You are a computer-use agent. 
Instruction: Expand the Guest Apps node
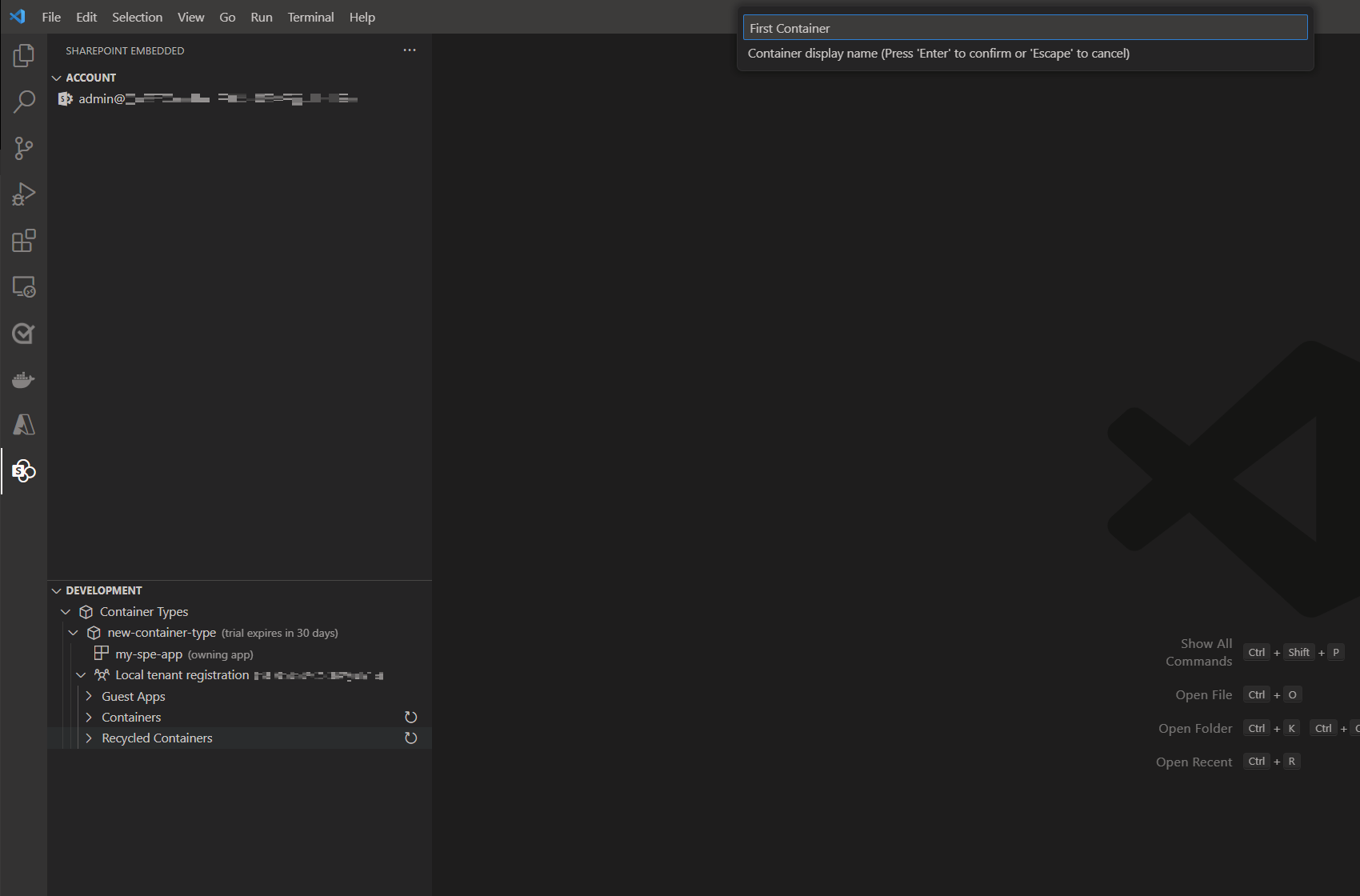(89, 696)
